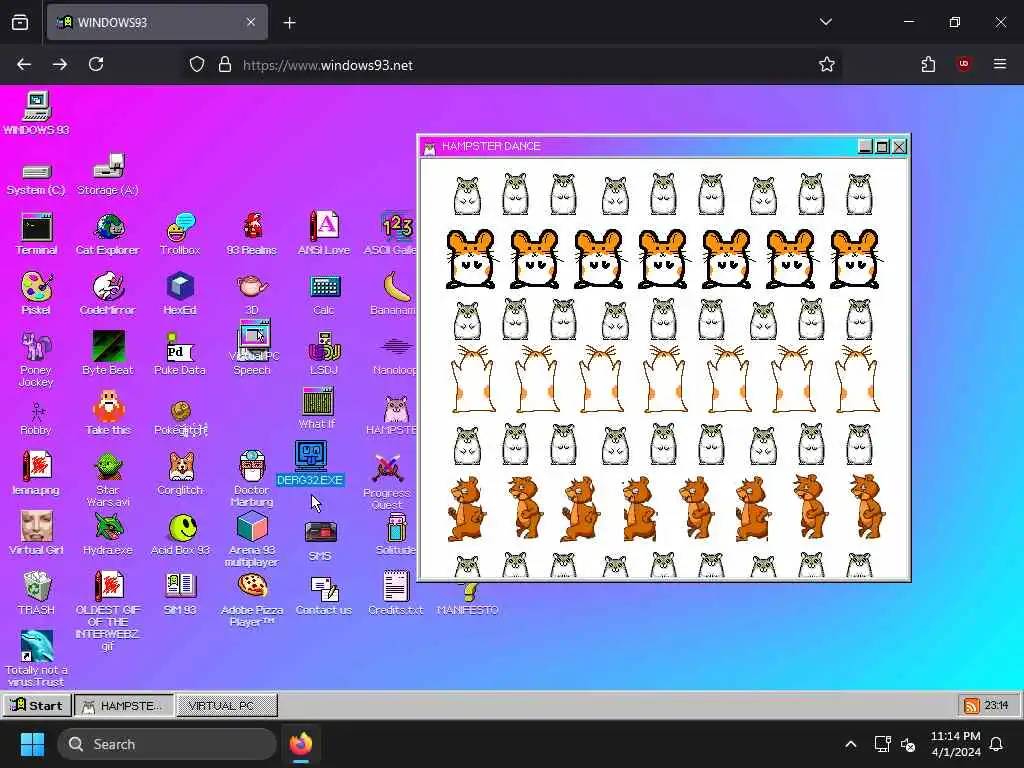Open Credits.txt file icon

tap(396, 594)
